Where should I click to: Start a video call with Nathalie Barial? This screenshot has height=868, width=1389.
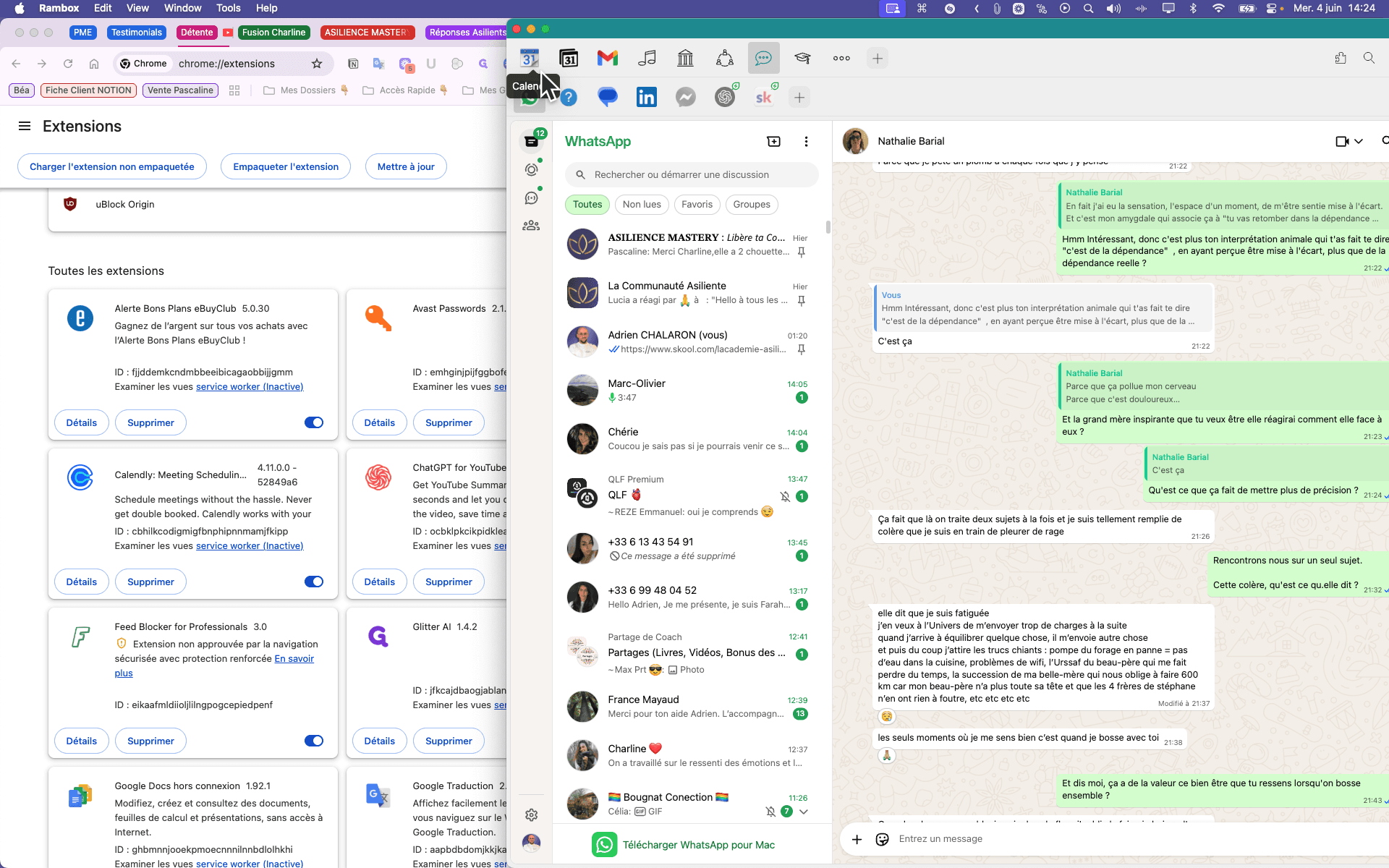point(1343,141)
